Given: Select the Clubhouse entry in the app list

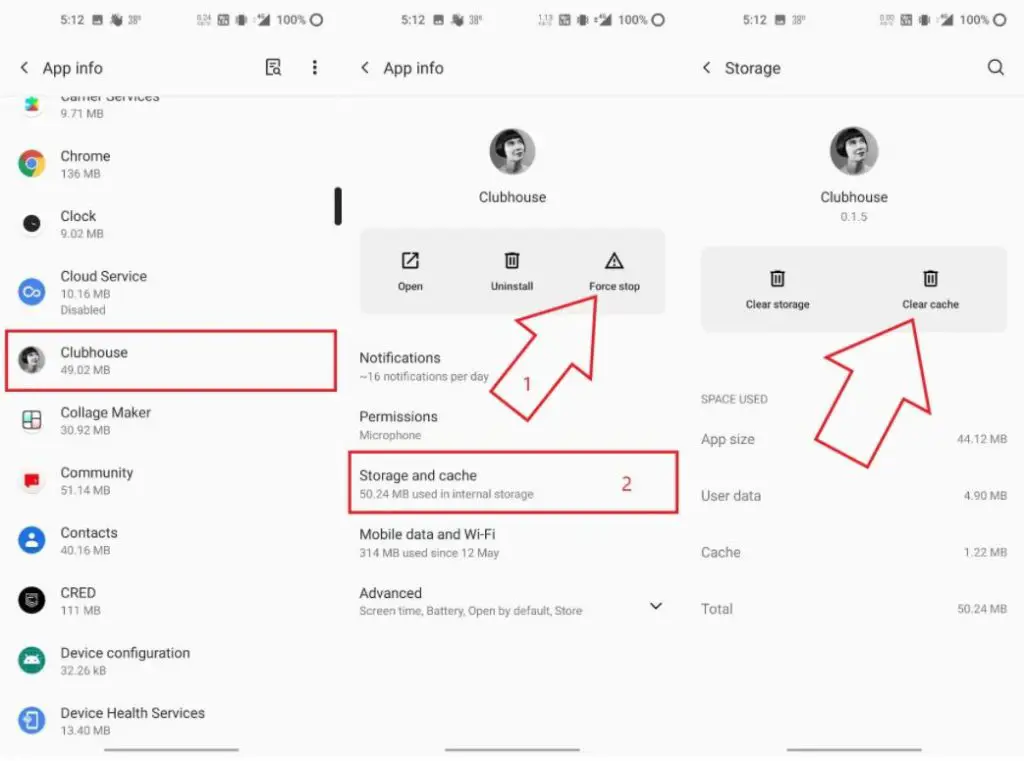Looking at the screenshot, I should (x=170, y=360).
